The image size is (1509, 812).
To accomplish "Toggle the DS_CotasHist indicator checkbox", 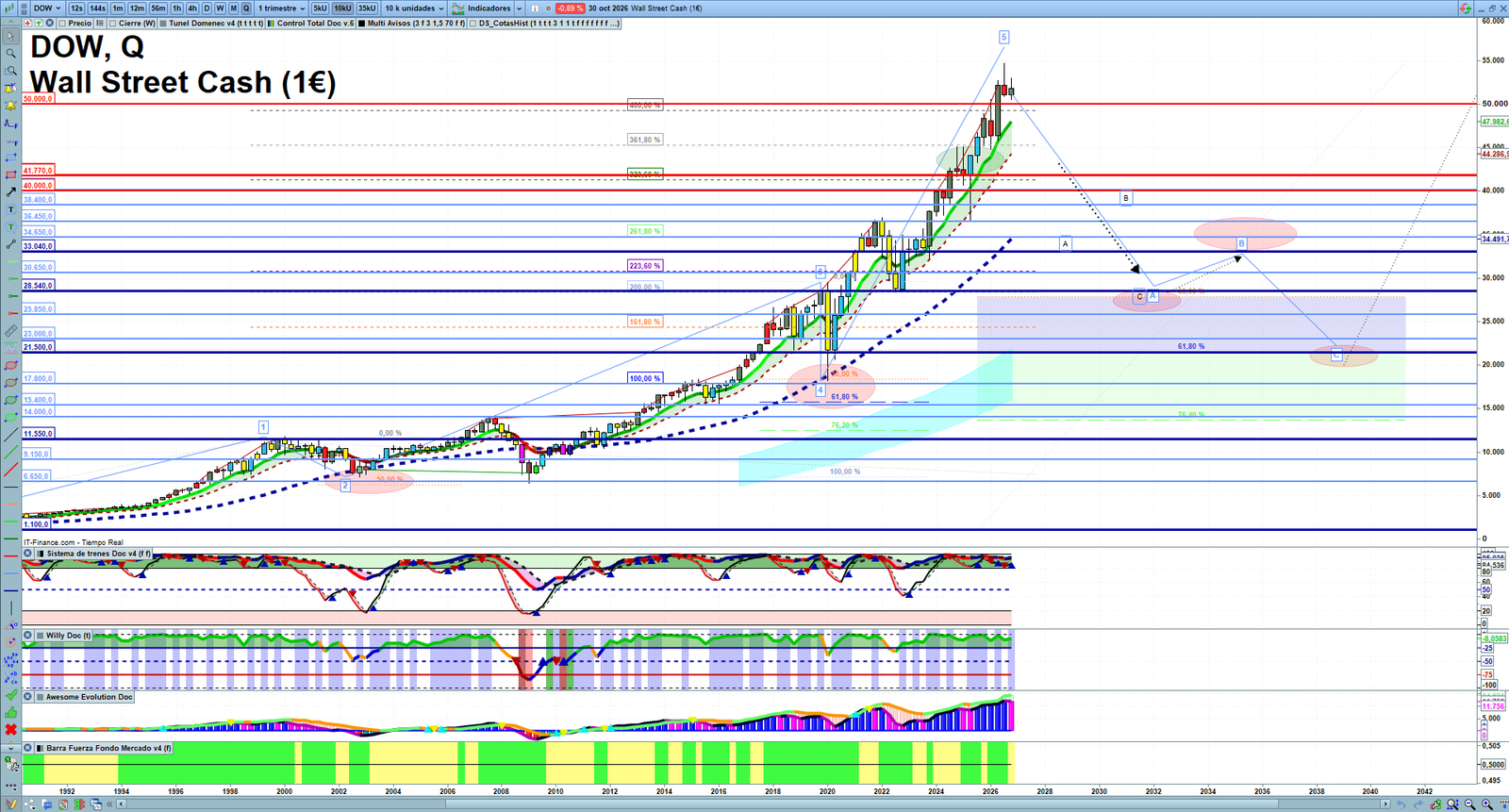I will (473, 24).
